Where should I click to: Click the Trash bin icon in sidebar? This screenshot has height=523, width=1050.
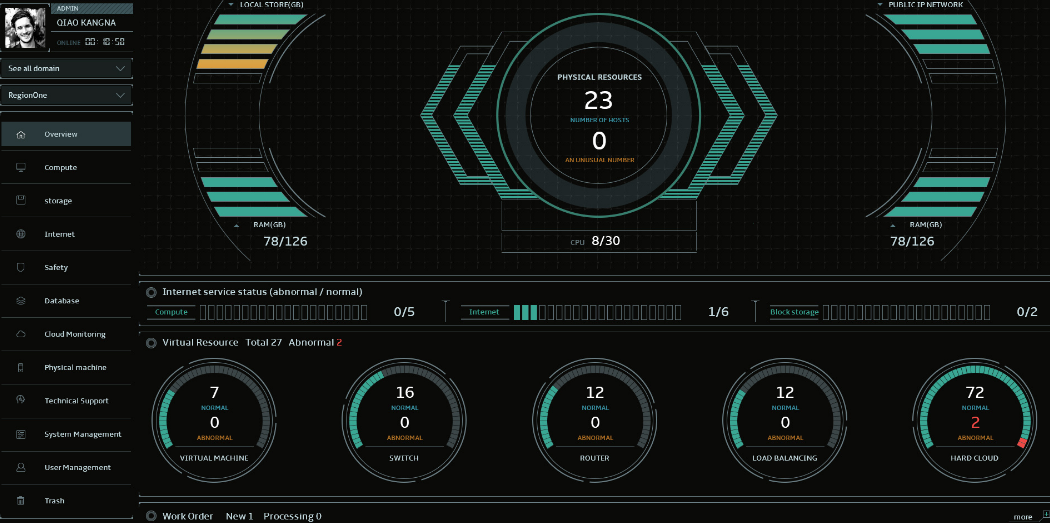coord(21,501)
